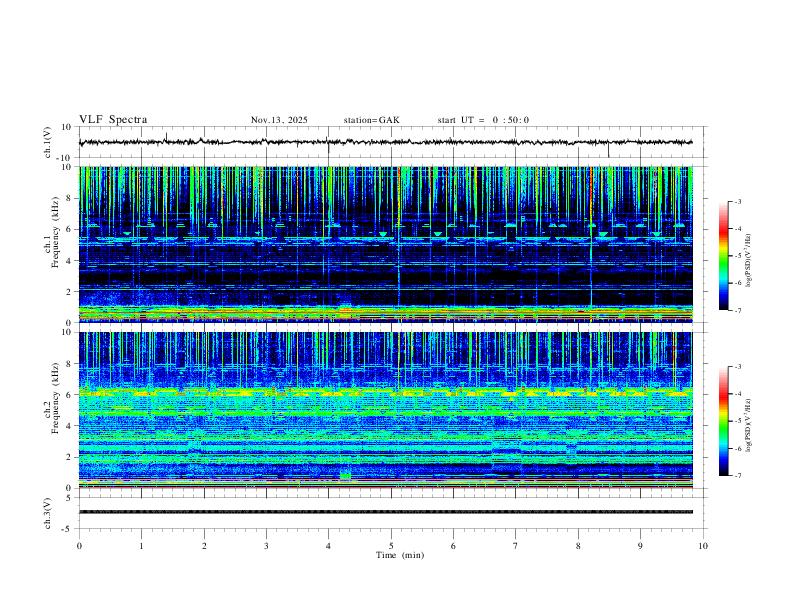Click the upper PSD color scale bar
Image resolution: width=792 pixels, height=612 pixels.
coord(723,256)
